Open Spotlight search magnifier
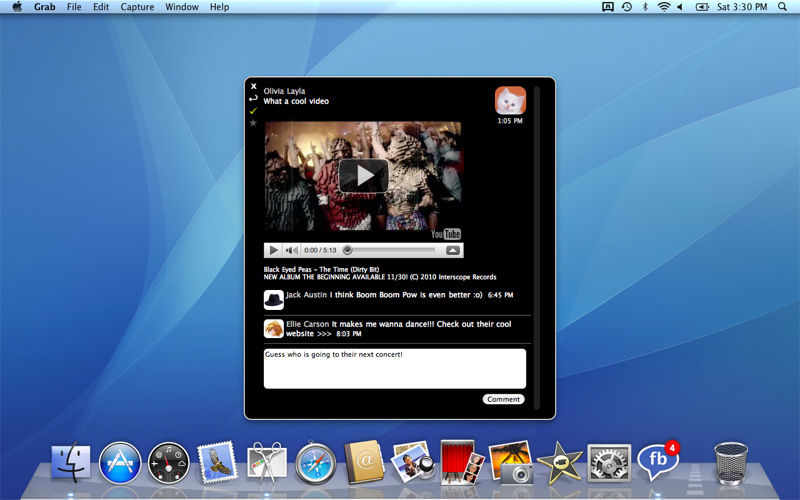The height and width of the screenshot is (500, 800). (782, 7)
